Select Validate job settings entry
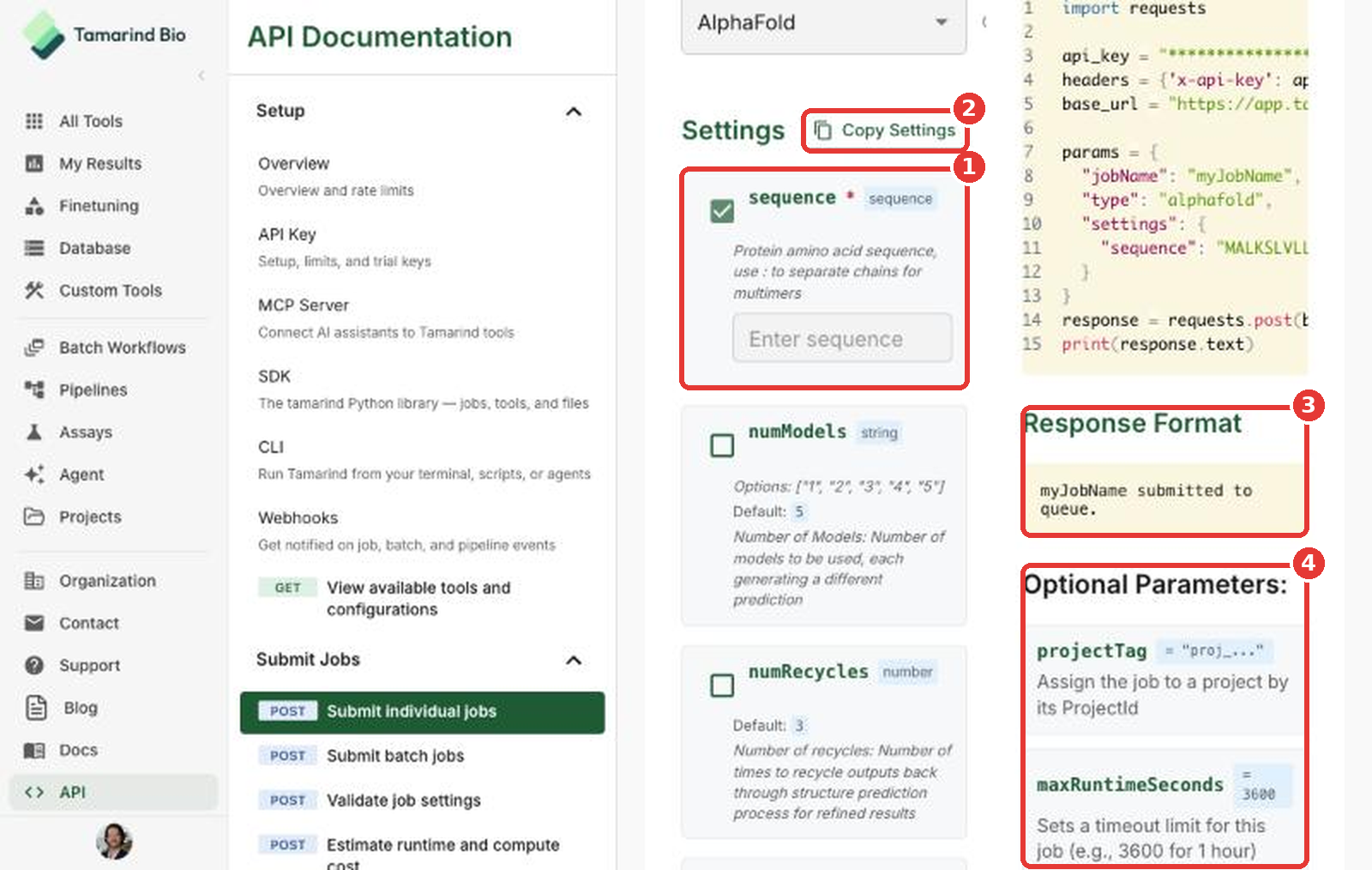The width and height of the screenshot is (1372, 870). (422, 801)
